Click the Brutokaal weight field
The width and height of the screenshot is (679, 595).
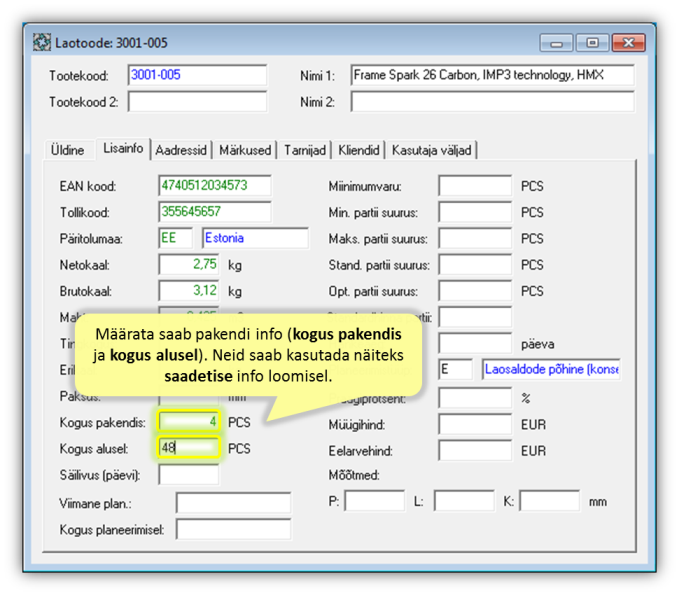(x=189, y=291)
